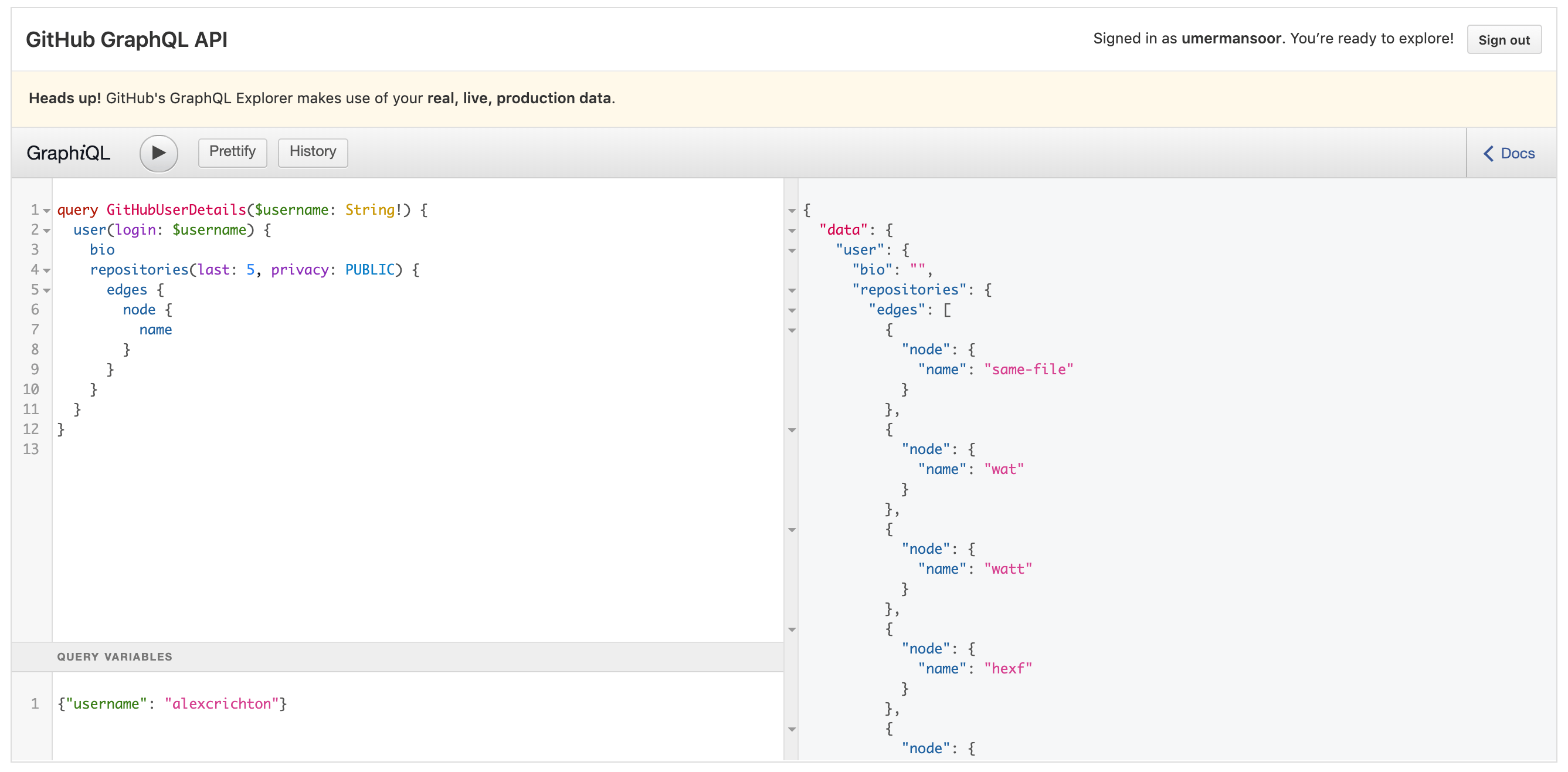The image size is (1568, 772).
Task: Click the Prettify button
Action: [232, 152]
